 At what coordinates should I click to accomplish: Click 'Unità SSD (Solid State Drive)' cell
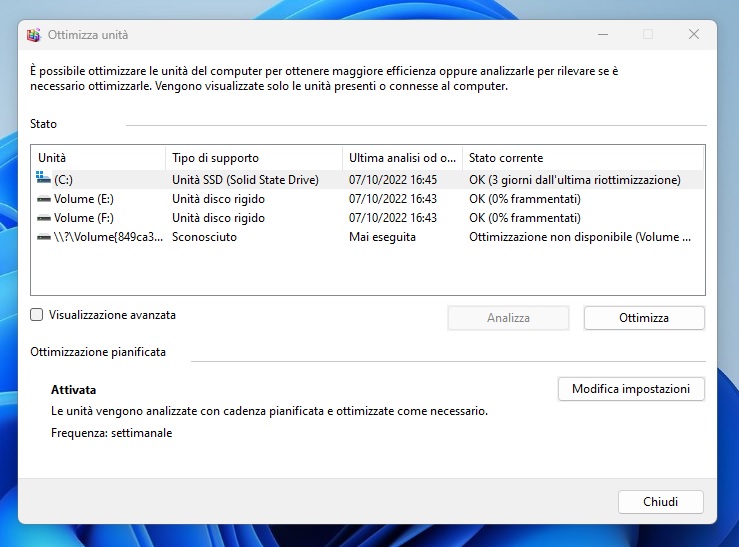[245, 180]
